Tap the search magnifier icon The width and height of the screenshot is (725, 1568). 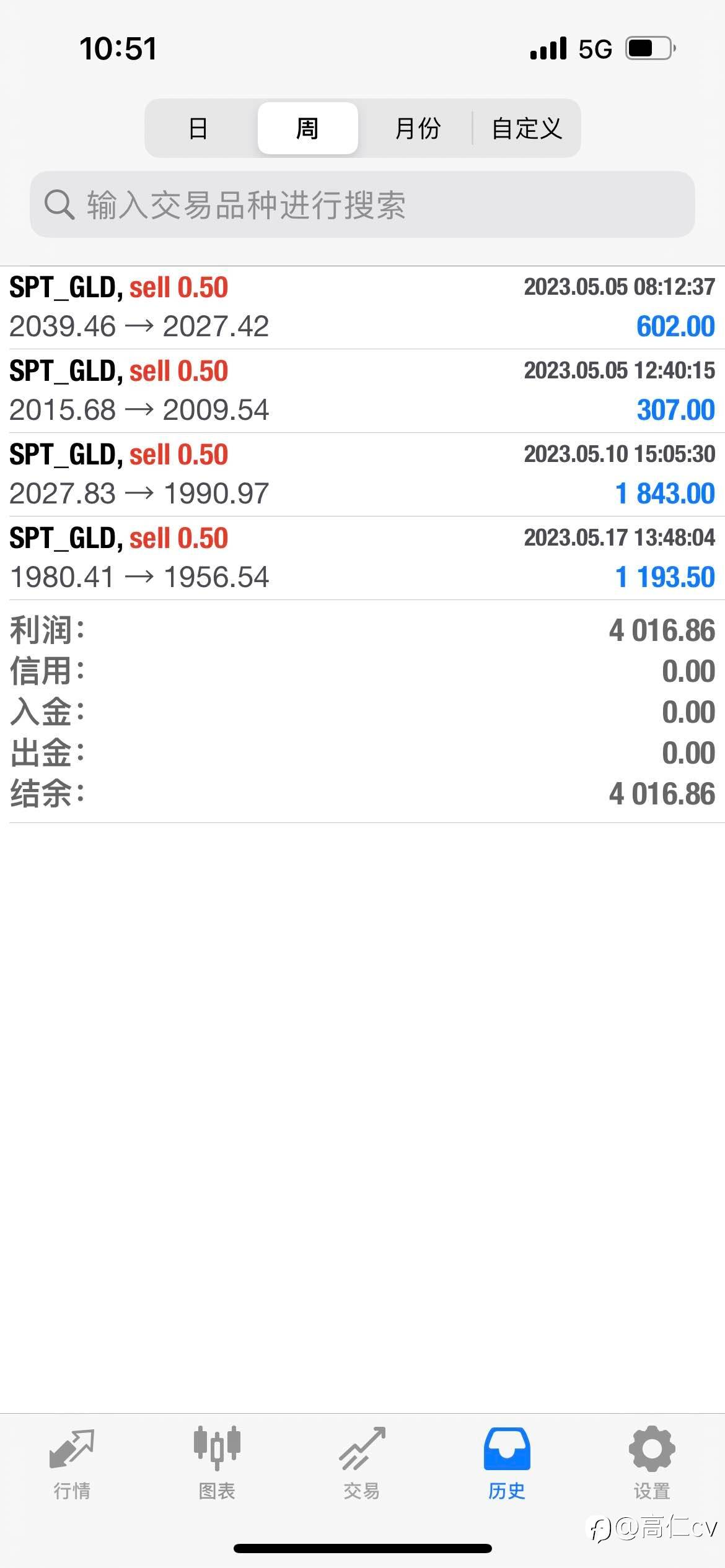pos(59,204)
